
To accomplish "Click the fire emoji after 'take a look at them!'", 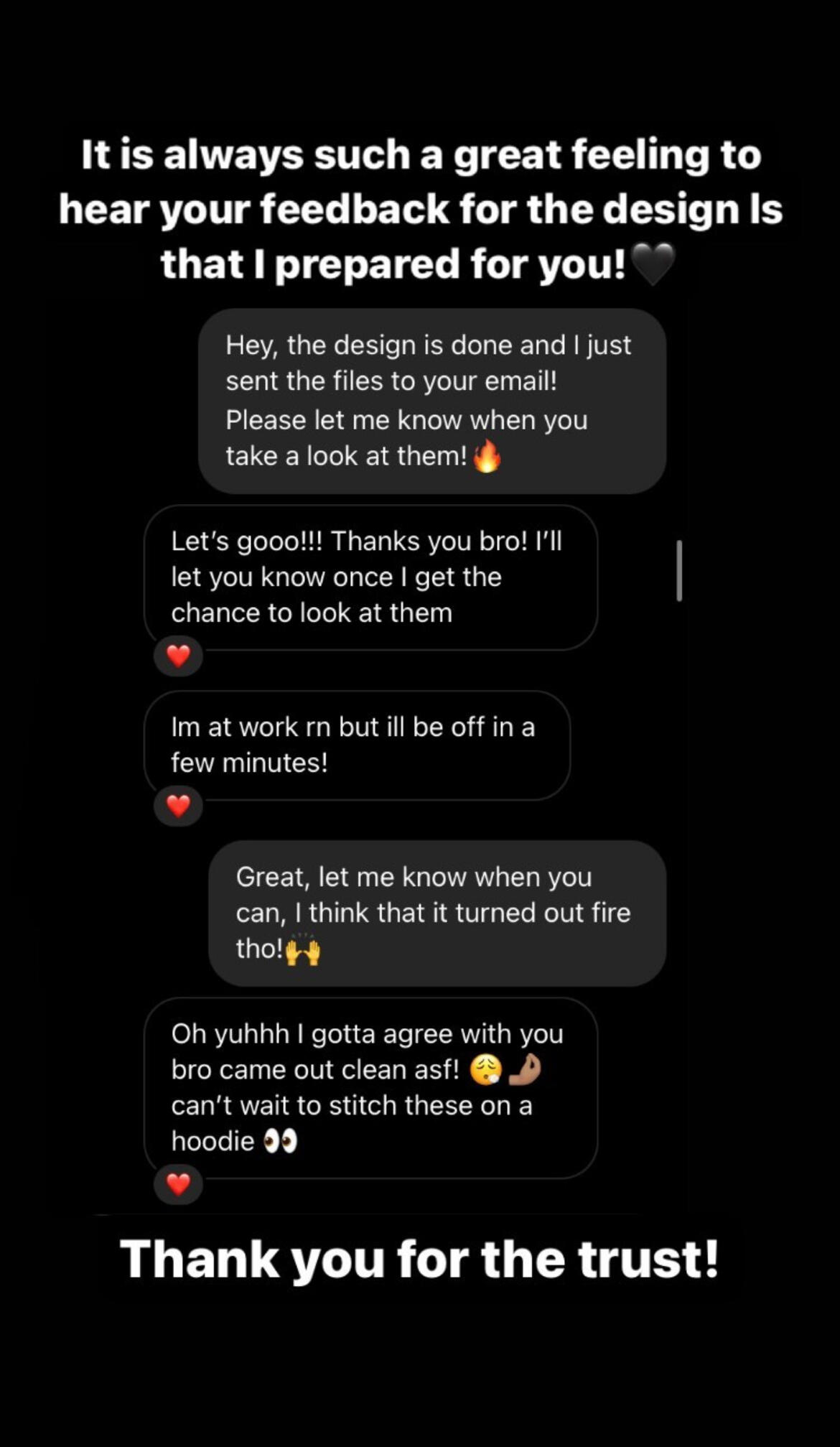I will [x=487, y=456].
